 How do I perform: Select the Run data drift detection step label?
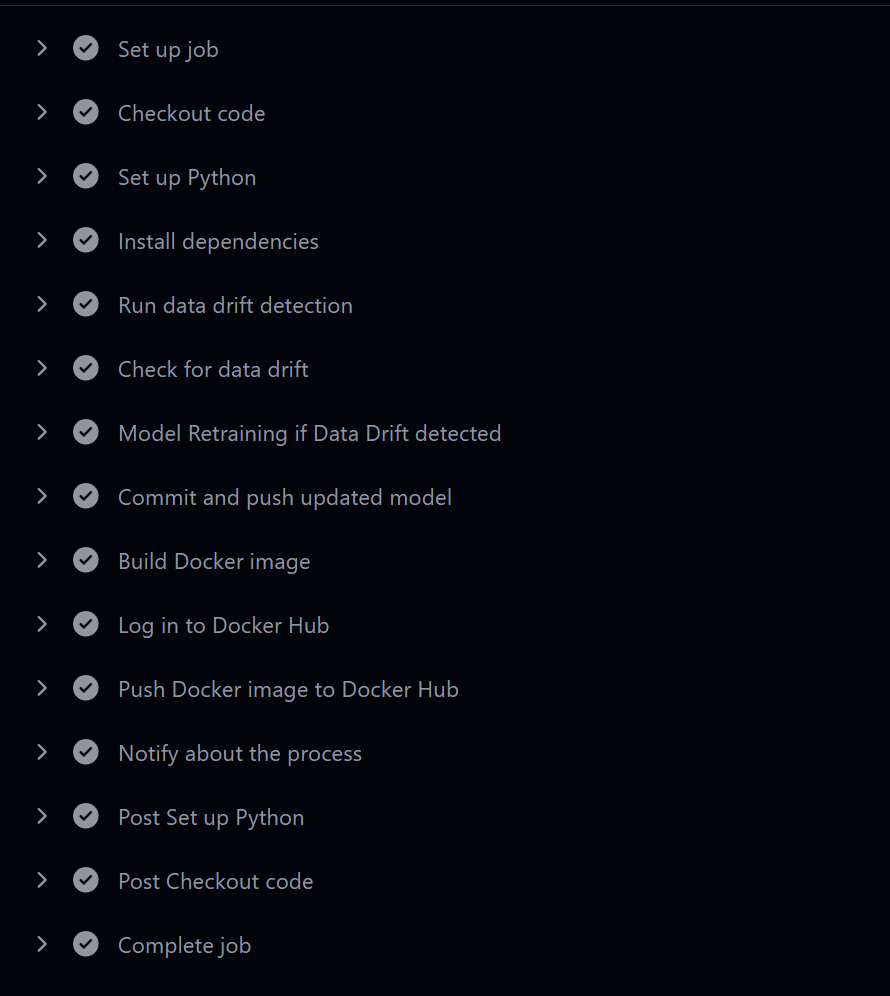[235, 305]
